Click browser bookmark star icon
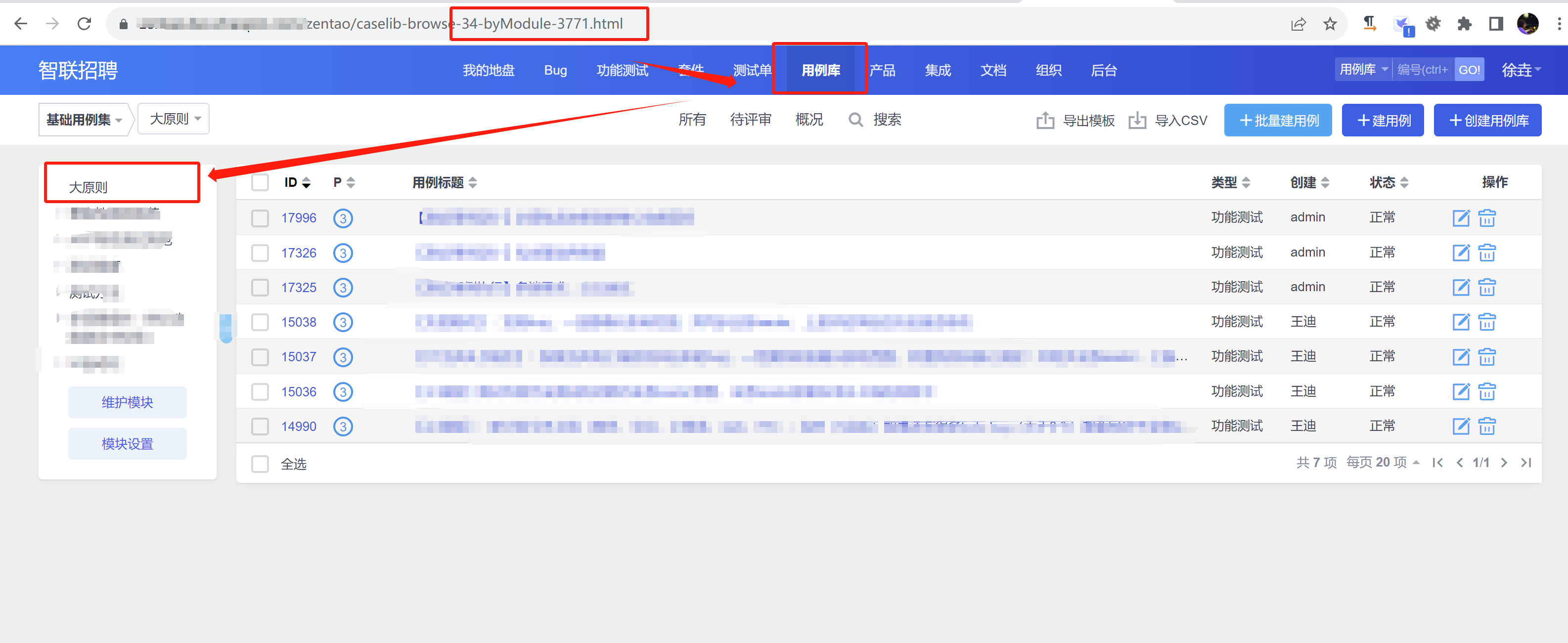 (x=1330, y=24)
